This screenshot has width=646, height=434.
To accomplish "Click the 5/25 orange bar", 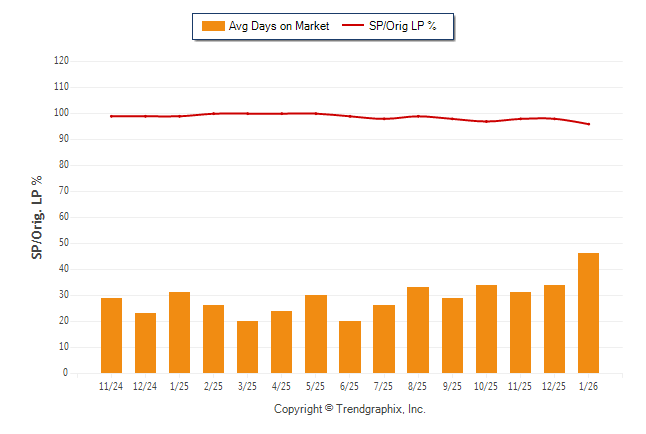I will point(316,334).
